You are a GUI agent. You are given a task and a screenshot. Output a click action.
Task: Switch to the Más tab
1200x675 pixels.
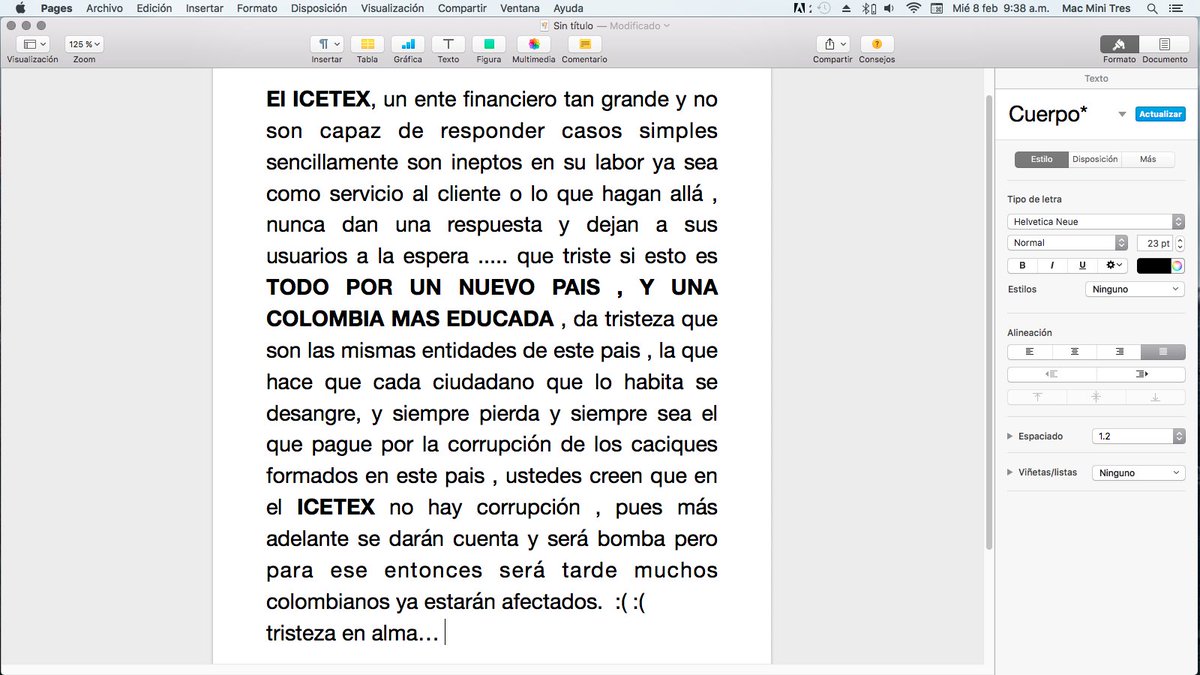[x=1148, y=159]
